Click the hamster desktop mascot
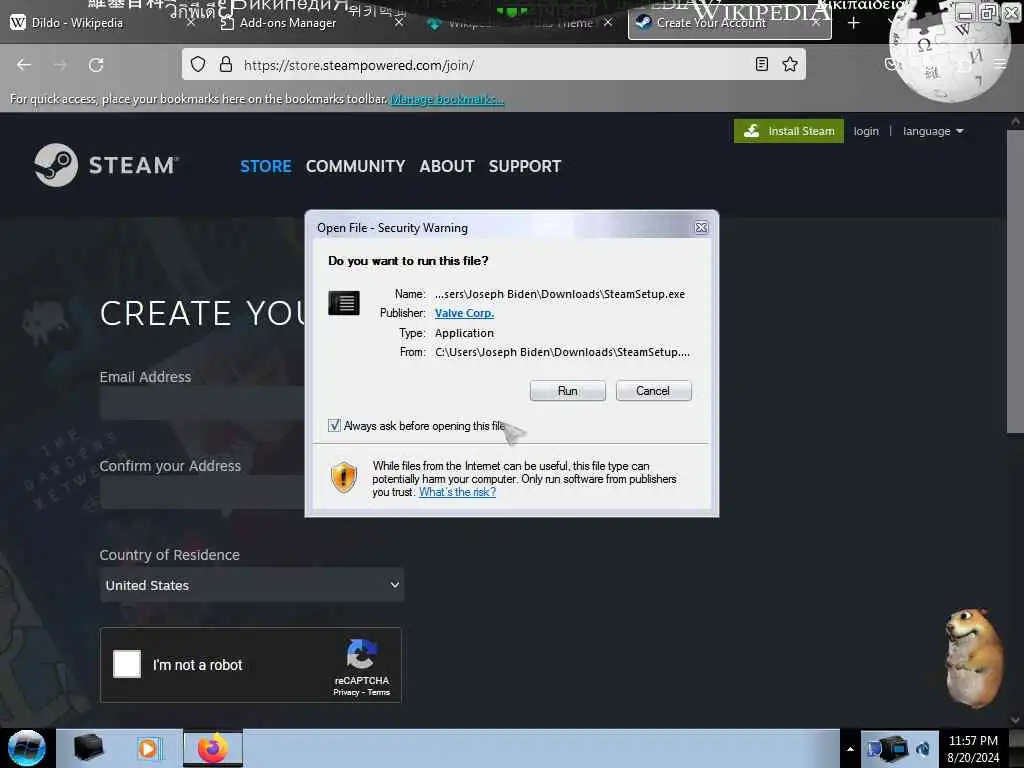 [x=974, y=658]
